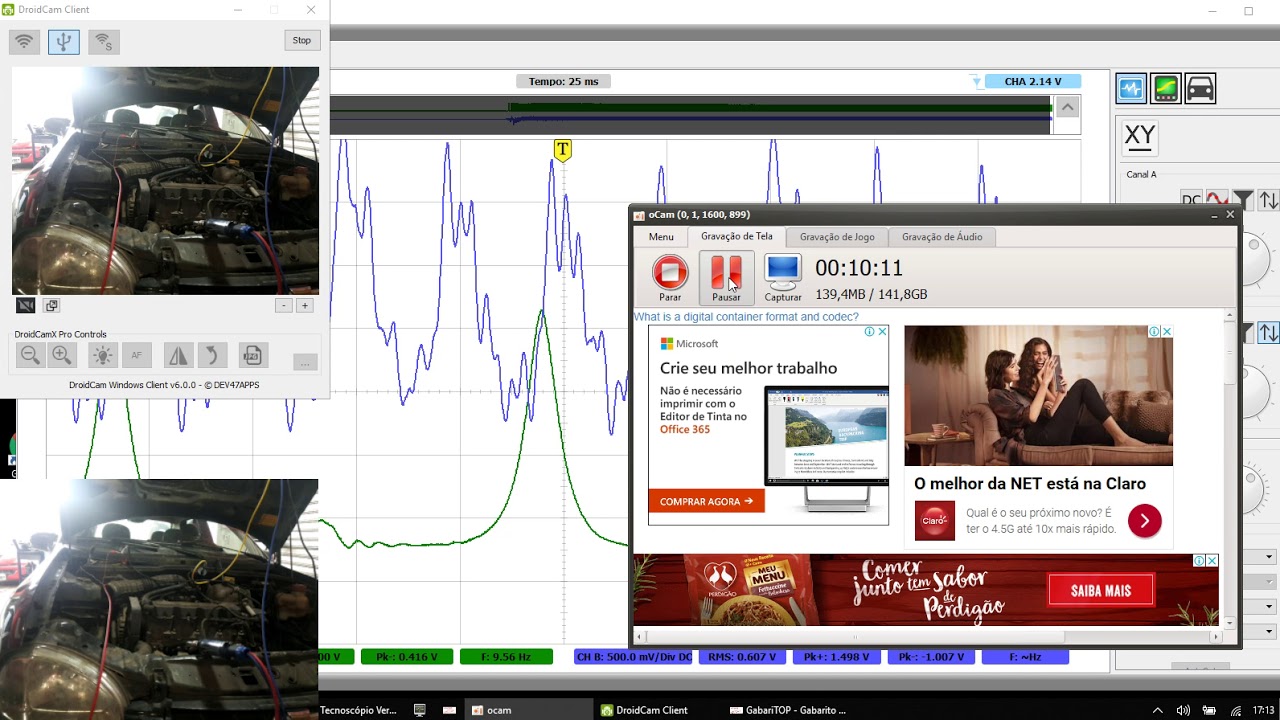Screen dimensions: 1280x720
Task: Trigger autofocus AF button in DroidCam
Action: (136, 355)
